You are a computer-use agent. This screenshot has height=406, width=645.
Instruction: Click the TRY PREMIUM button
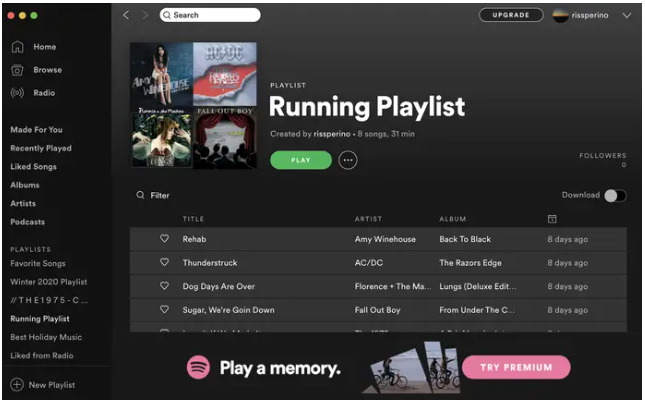[516, 367]
